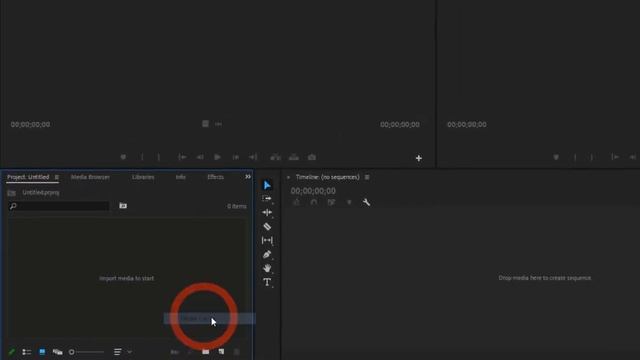The width and height of the screenshot is (640, 360).
Task: Switch Project panel to List view
Action: coord(27,352)
